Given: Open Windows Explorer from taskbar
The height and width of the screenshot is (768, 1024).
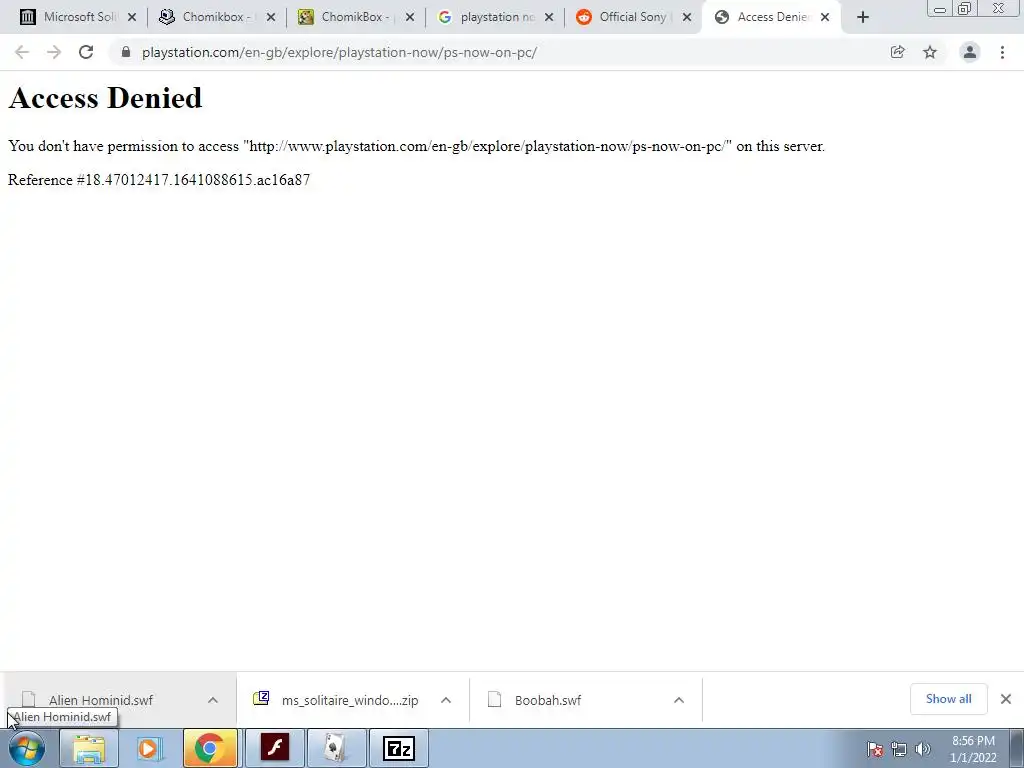Looking at the screenshot, I should click(89, 748).
